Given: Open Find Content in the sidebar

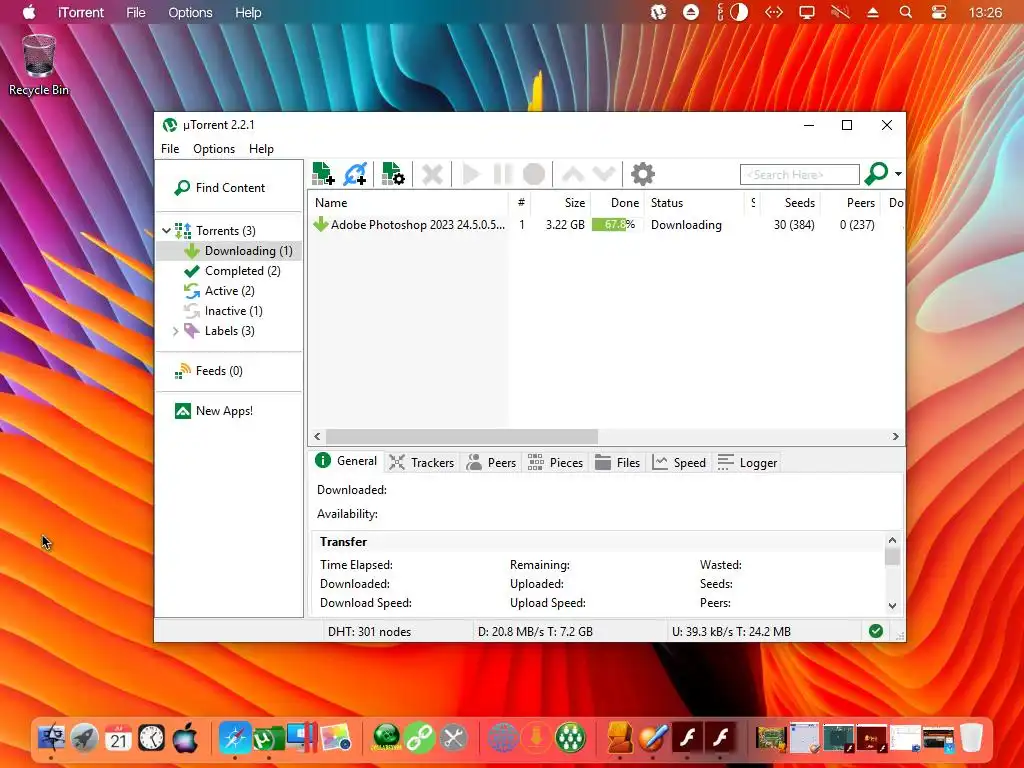Looking at the screenshot, I should pyautogui.click(x=220, y=188).
